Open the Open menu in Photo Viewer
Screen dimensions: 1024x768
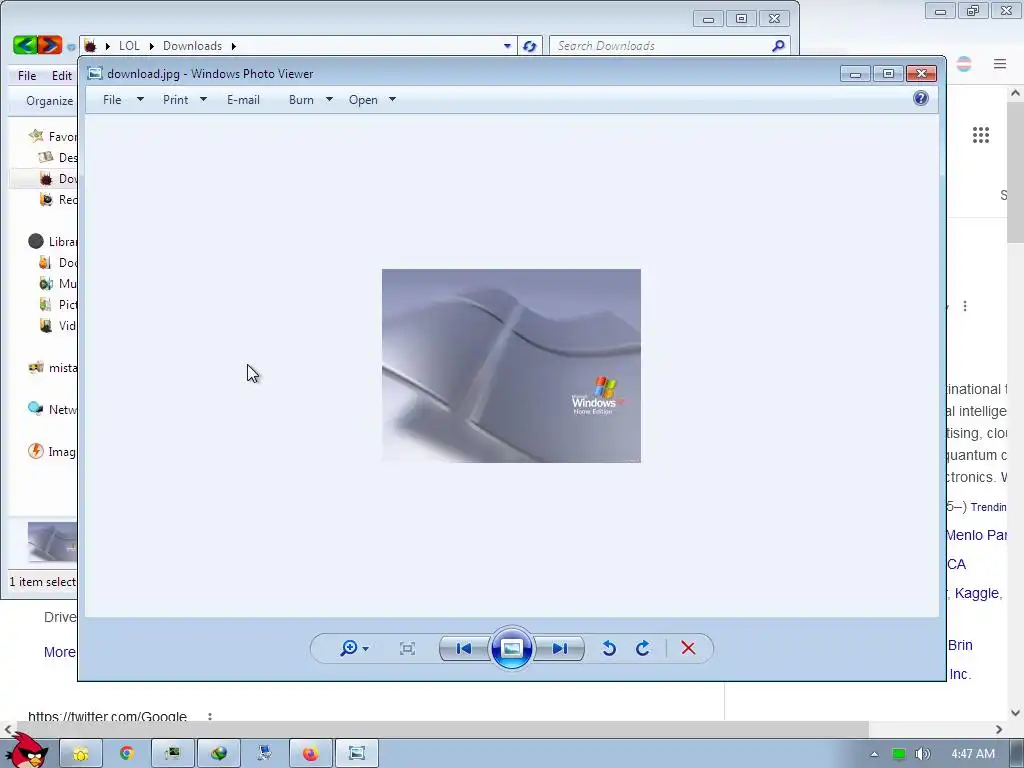pyautogui.click(x=363, y=100)
